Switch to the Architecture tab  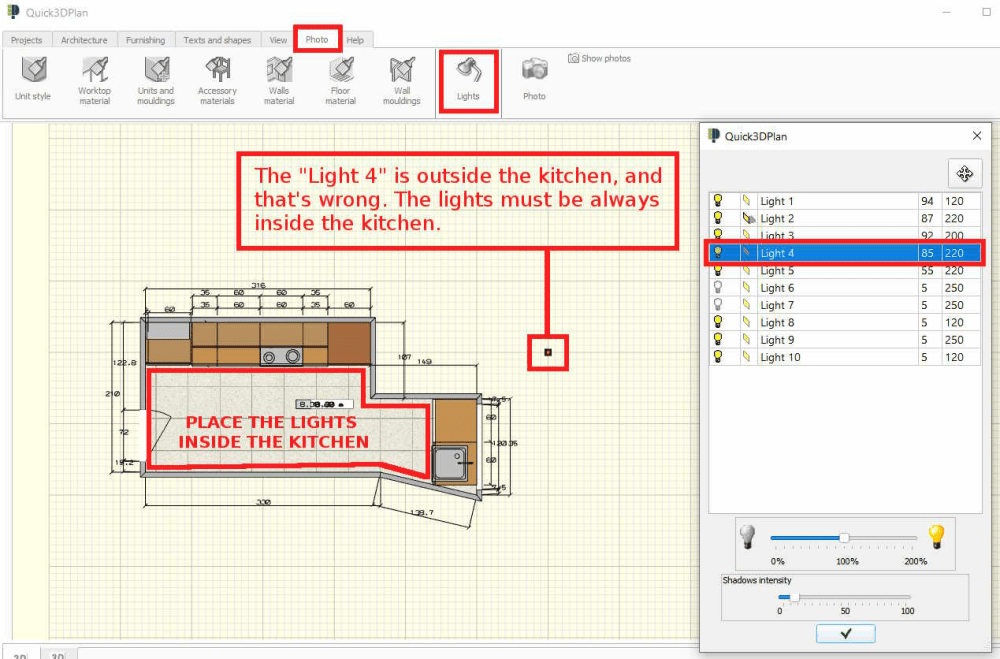84,40
